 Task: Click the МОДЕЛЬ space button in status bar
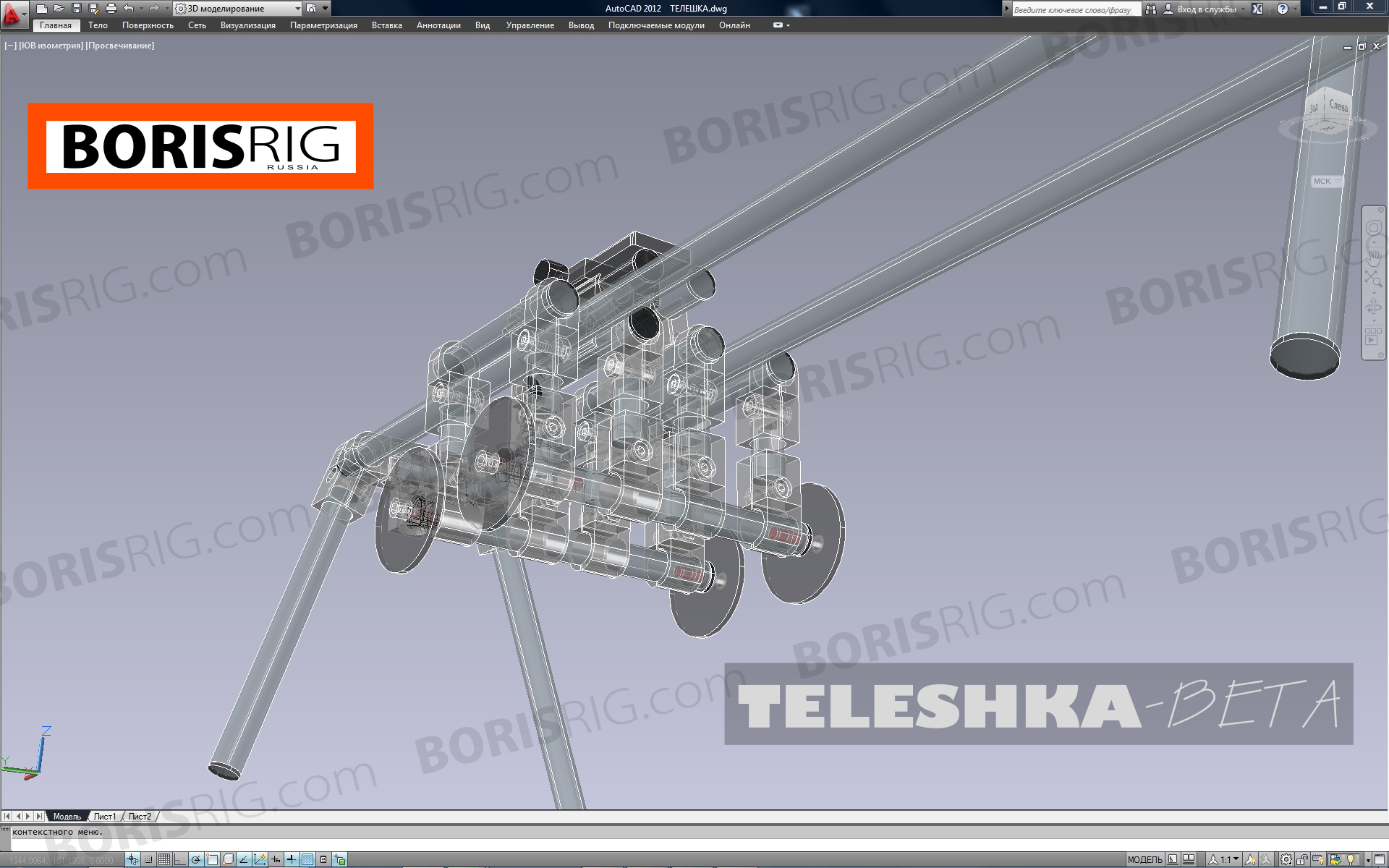[1144, 860]
